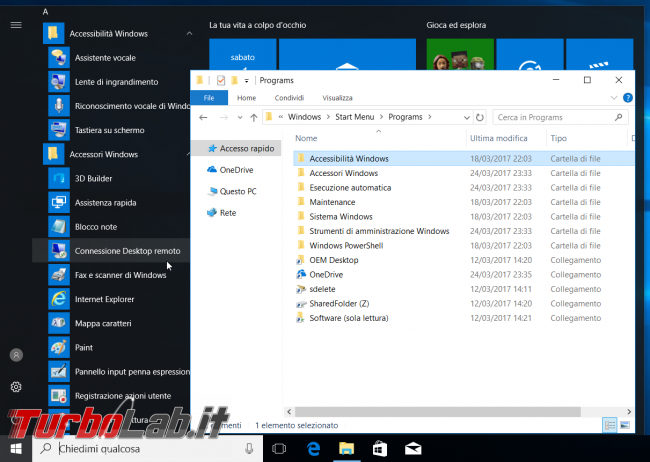Open Assistente vocale from Start menu
Viewport: 650px width, 462px height.
119,58
